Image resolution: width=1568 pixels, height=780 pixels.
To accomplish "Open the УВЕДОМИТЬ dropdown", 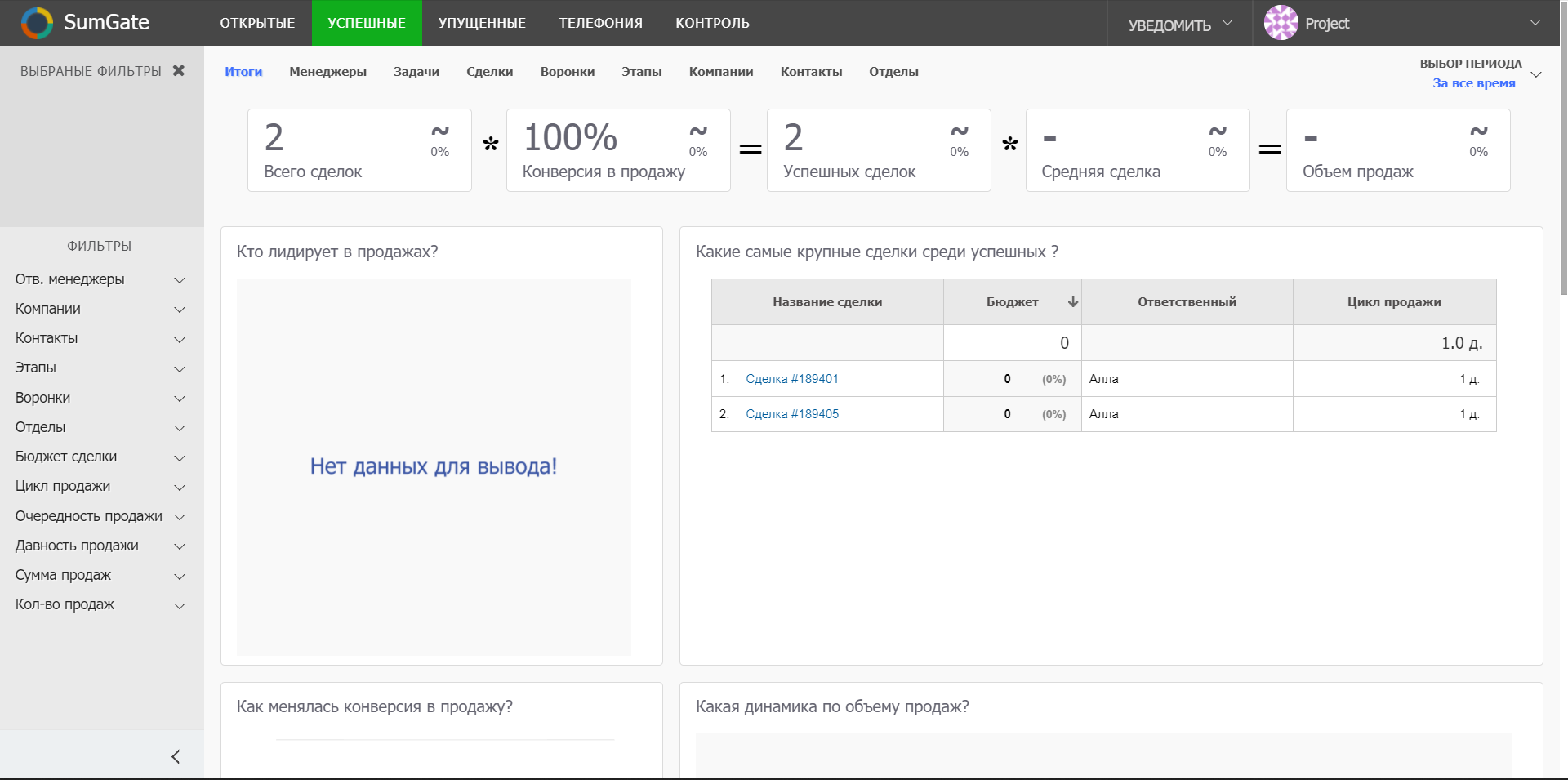I will [1179, 25].
